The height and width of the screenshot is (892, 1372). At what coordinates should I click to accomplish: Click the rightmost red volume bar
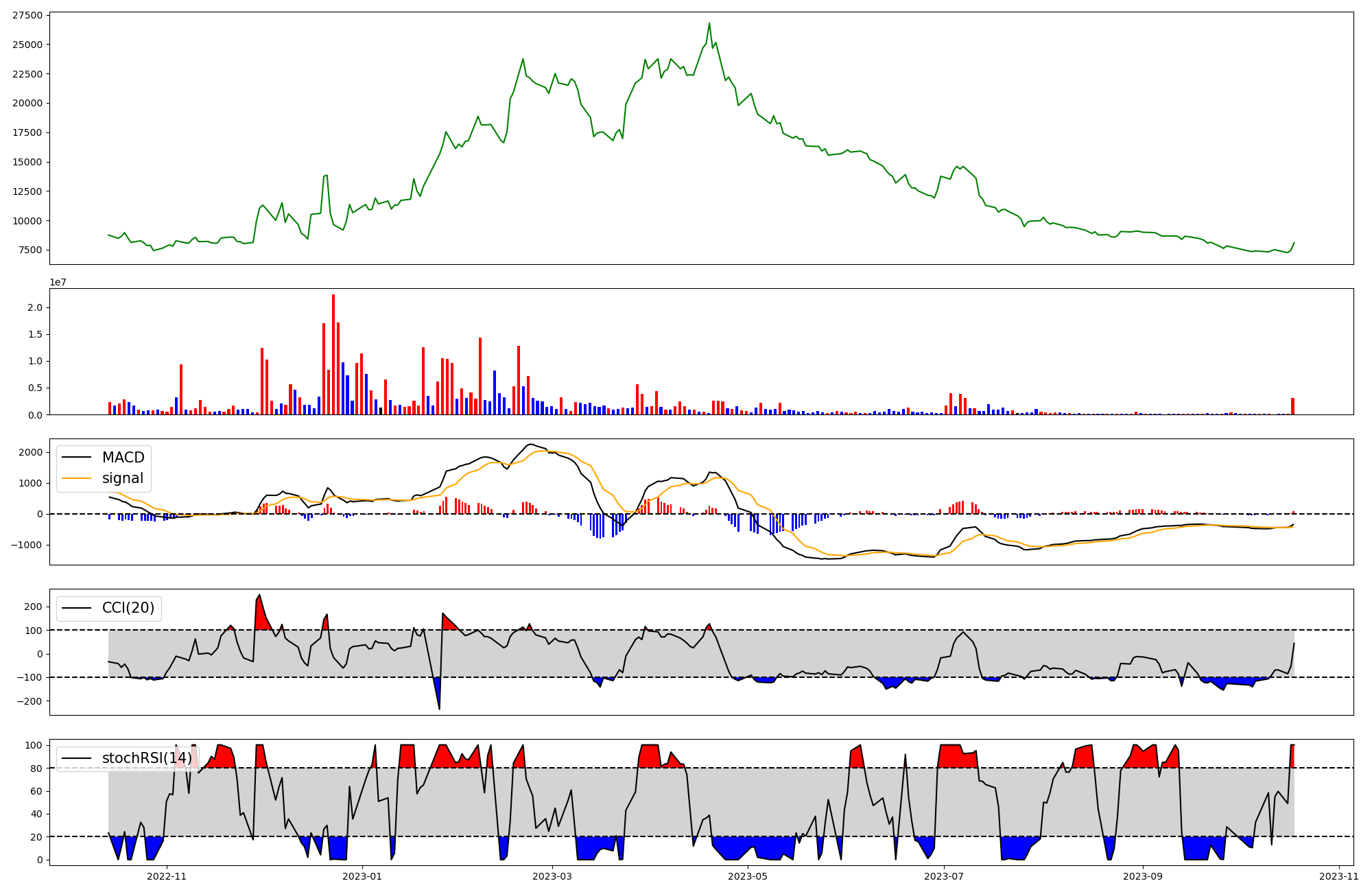(1292, 406)
